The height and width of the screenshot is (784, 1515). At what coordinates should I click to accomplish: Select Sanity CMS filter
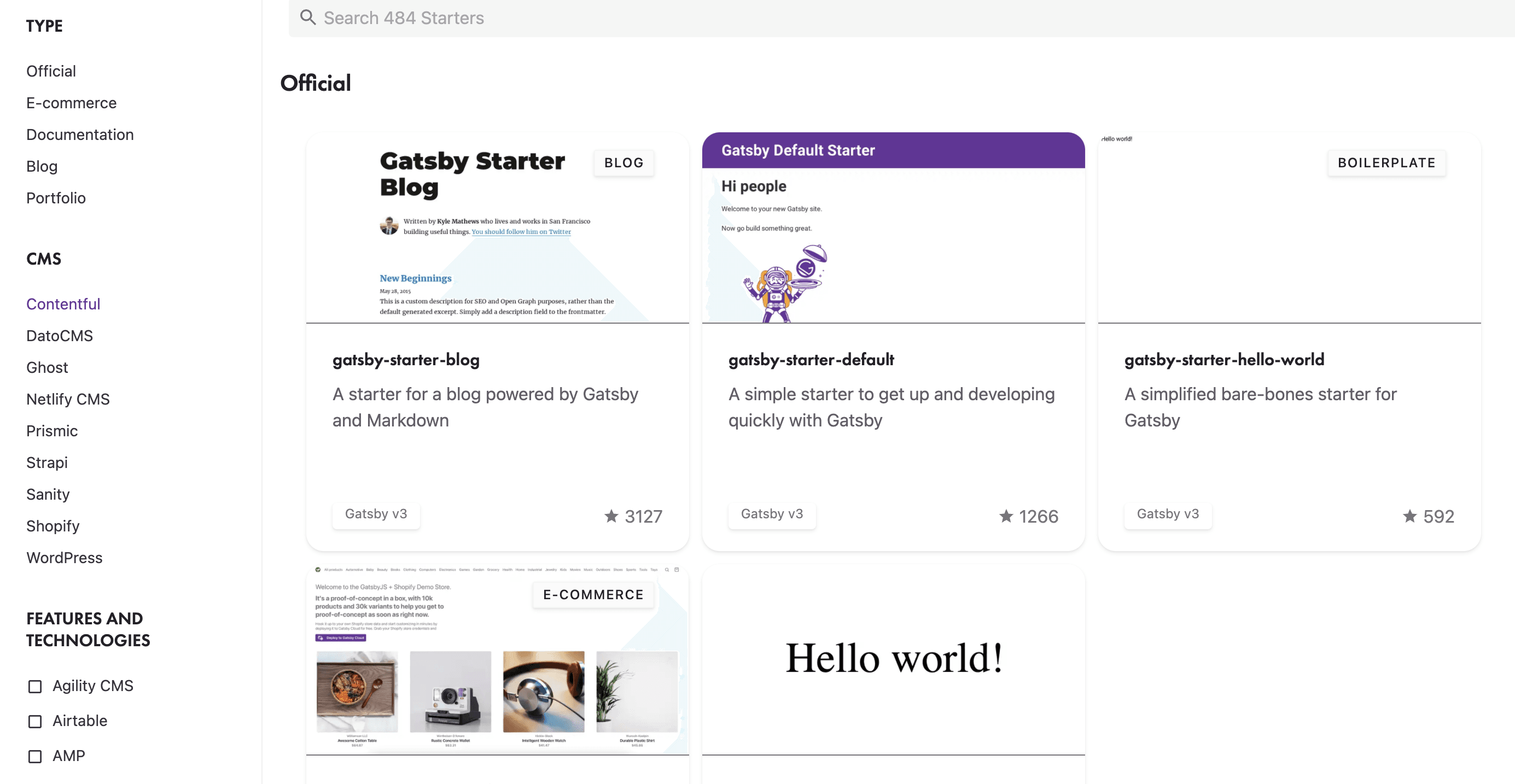click(x=48, y=494)
